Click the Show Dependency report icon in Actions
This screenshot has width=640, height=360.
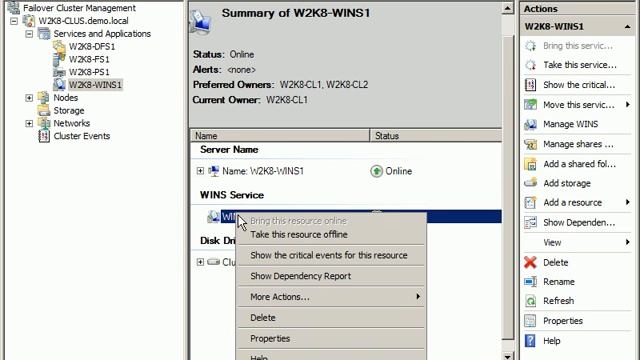pyautogui.click(x=530, y=222)
